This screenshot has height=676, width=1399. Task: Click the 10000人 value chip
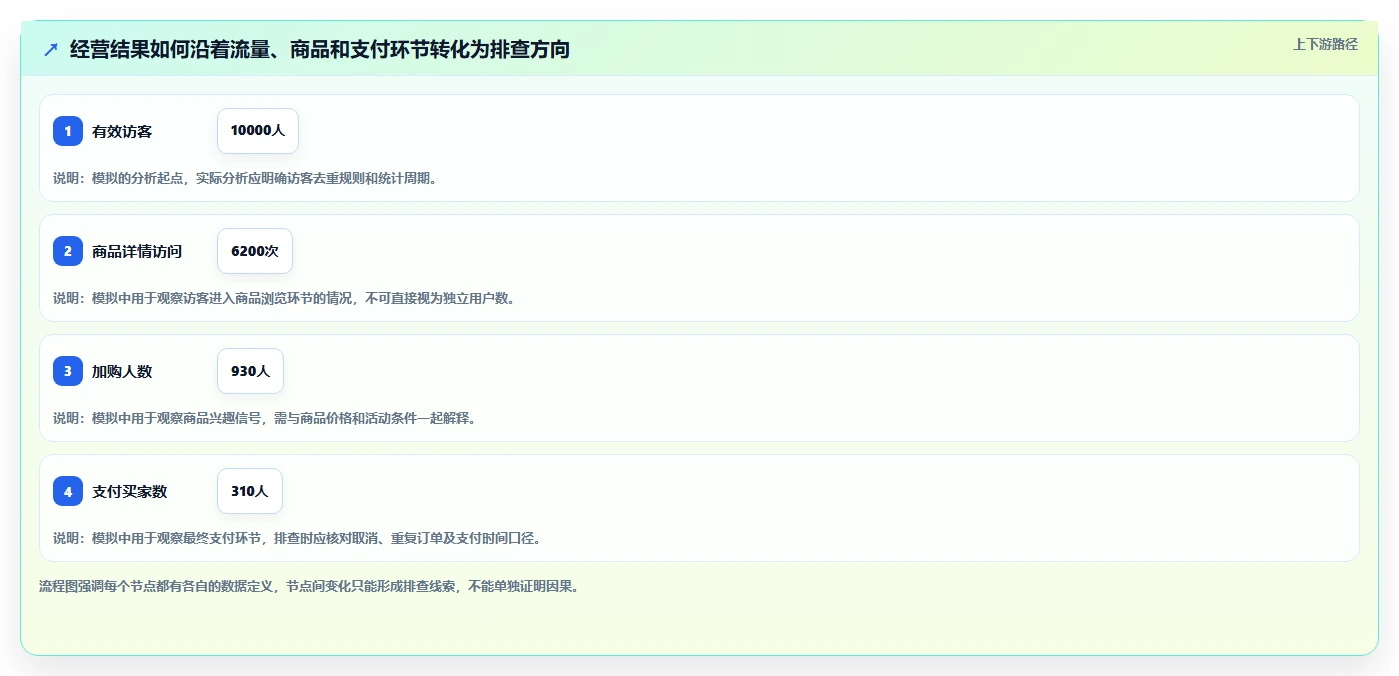click(x=258, y=131)
